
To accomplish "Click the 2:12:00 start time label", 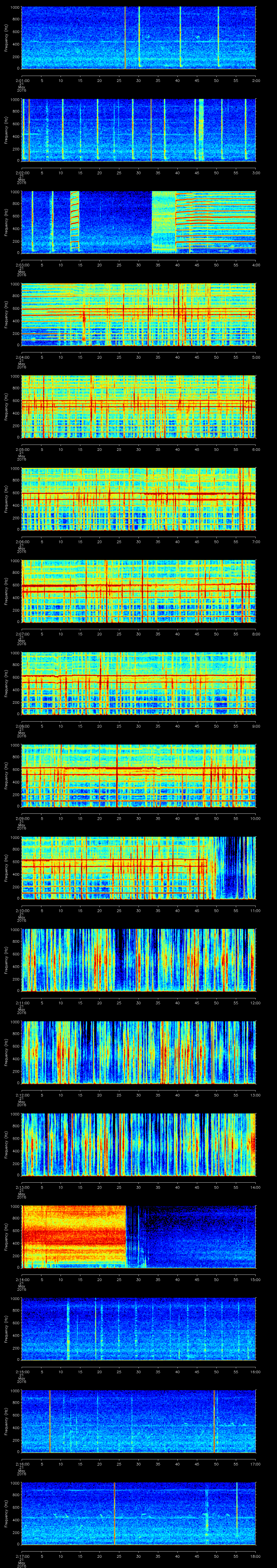I will [22, 1095].
